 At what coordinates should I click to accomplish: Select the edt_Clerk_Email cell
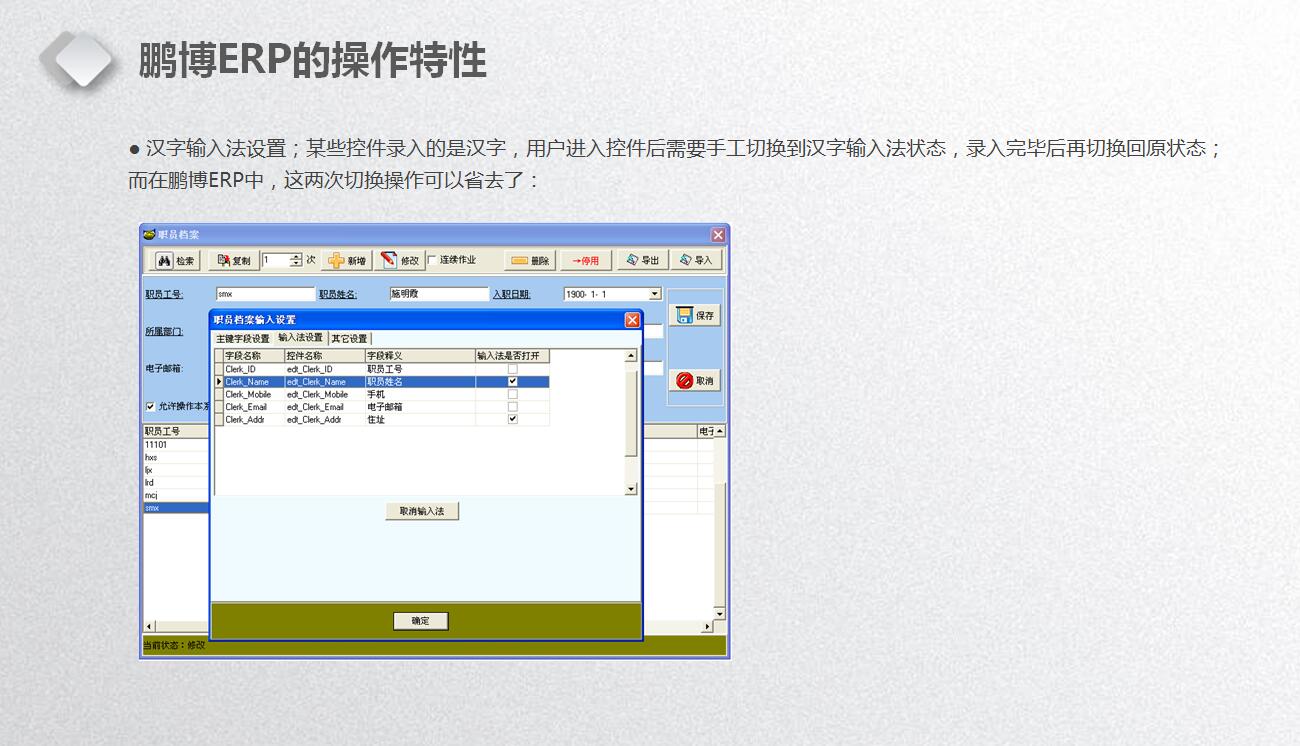coord(324,407)
